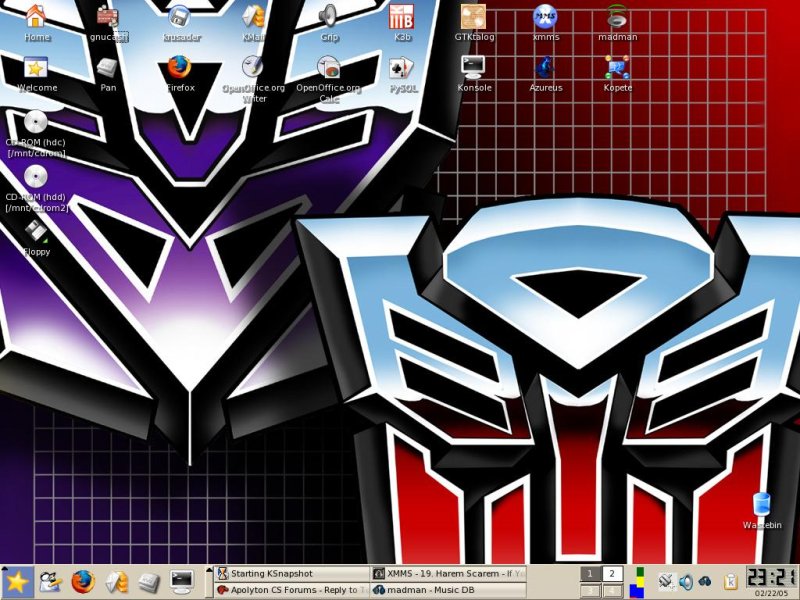Switch to the Apolyton CS Forums window
The image size is (800, 600).
pos(290,590)
